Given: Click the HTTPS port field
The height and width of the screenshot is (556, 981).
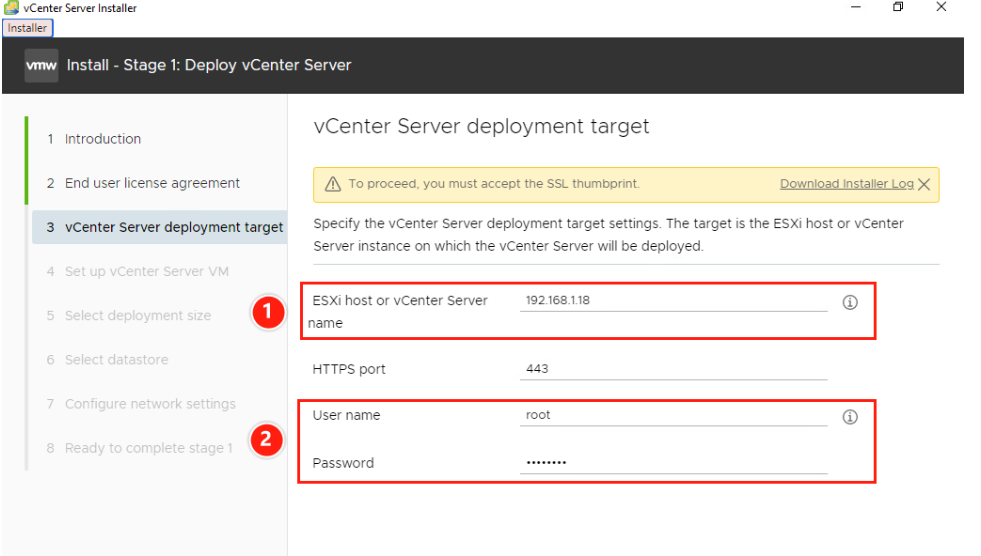Looking at the screenshot, I should (673, 369).
